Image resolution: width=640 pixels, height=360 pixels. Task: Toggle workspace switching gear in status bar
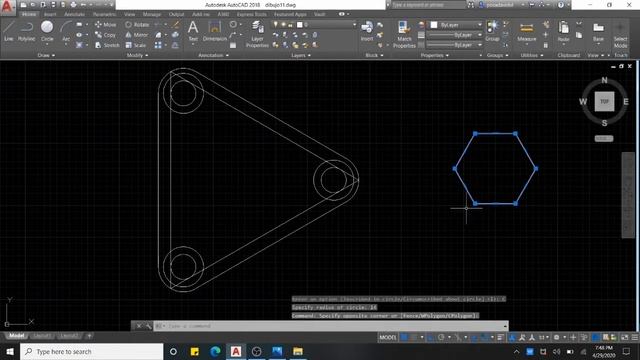(556, 337)
